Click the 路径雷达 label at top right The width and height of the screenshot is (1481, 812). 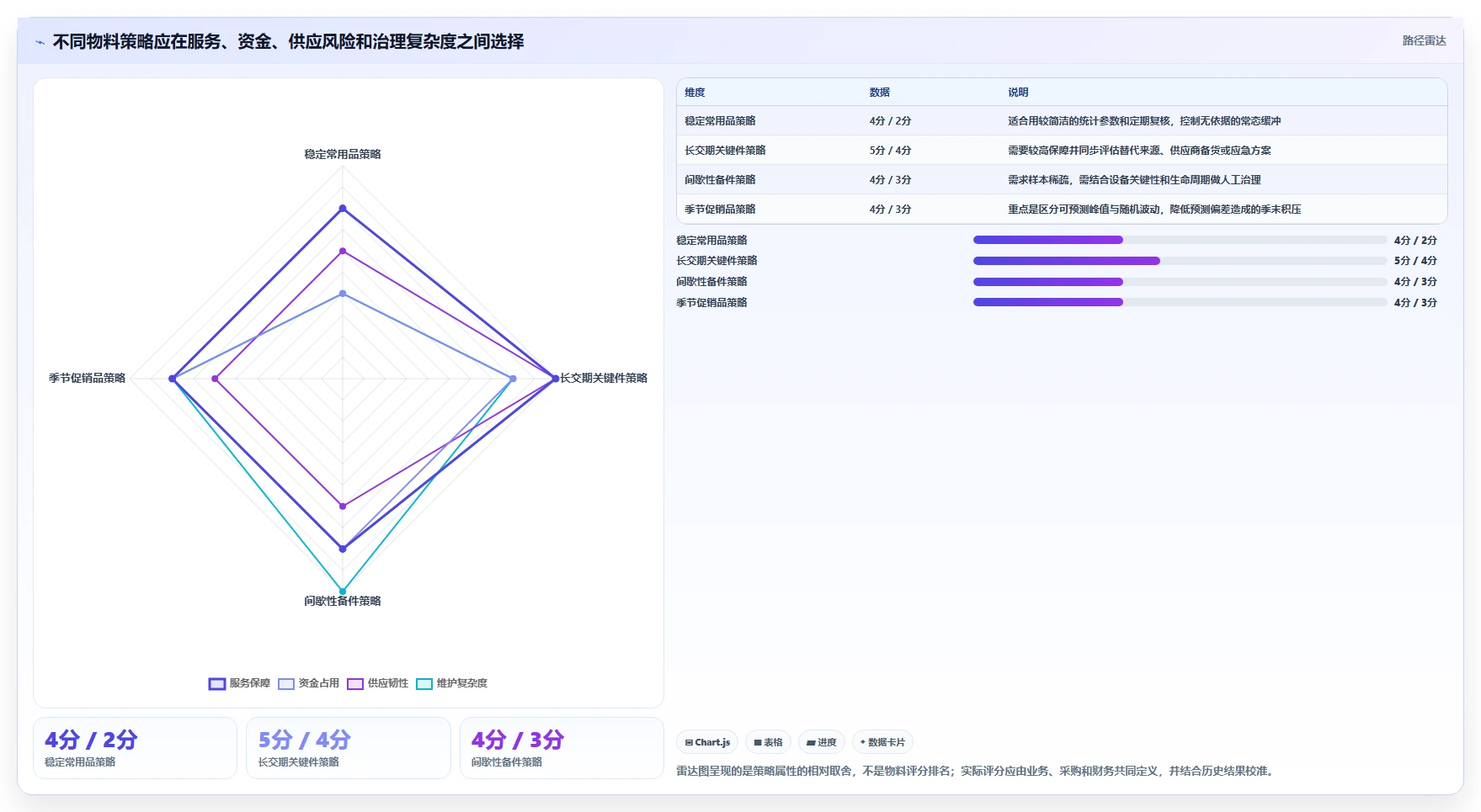click(1424, 40)
